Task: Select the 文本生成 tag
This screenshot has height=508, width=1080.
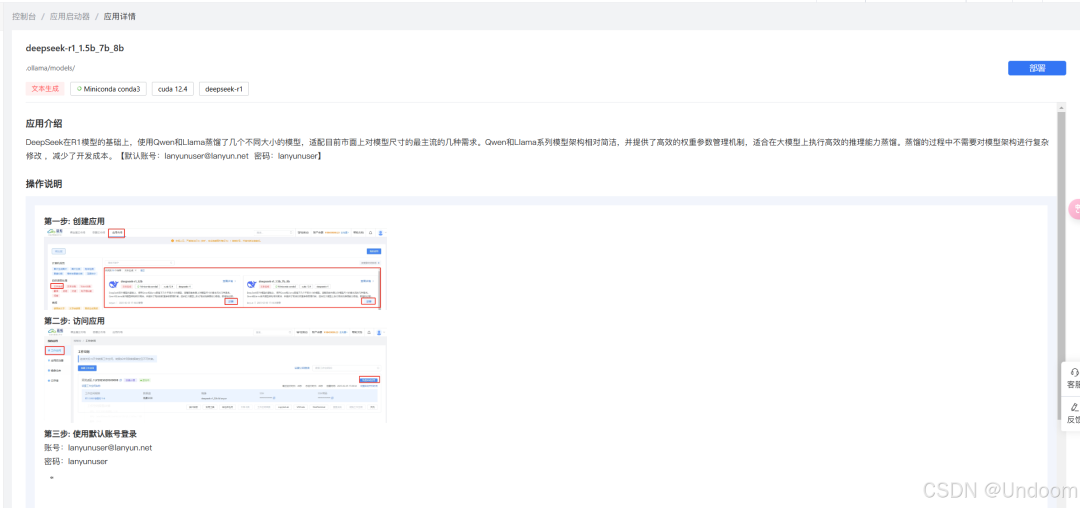Action: point(45,89)
